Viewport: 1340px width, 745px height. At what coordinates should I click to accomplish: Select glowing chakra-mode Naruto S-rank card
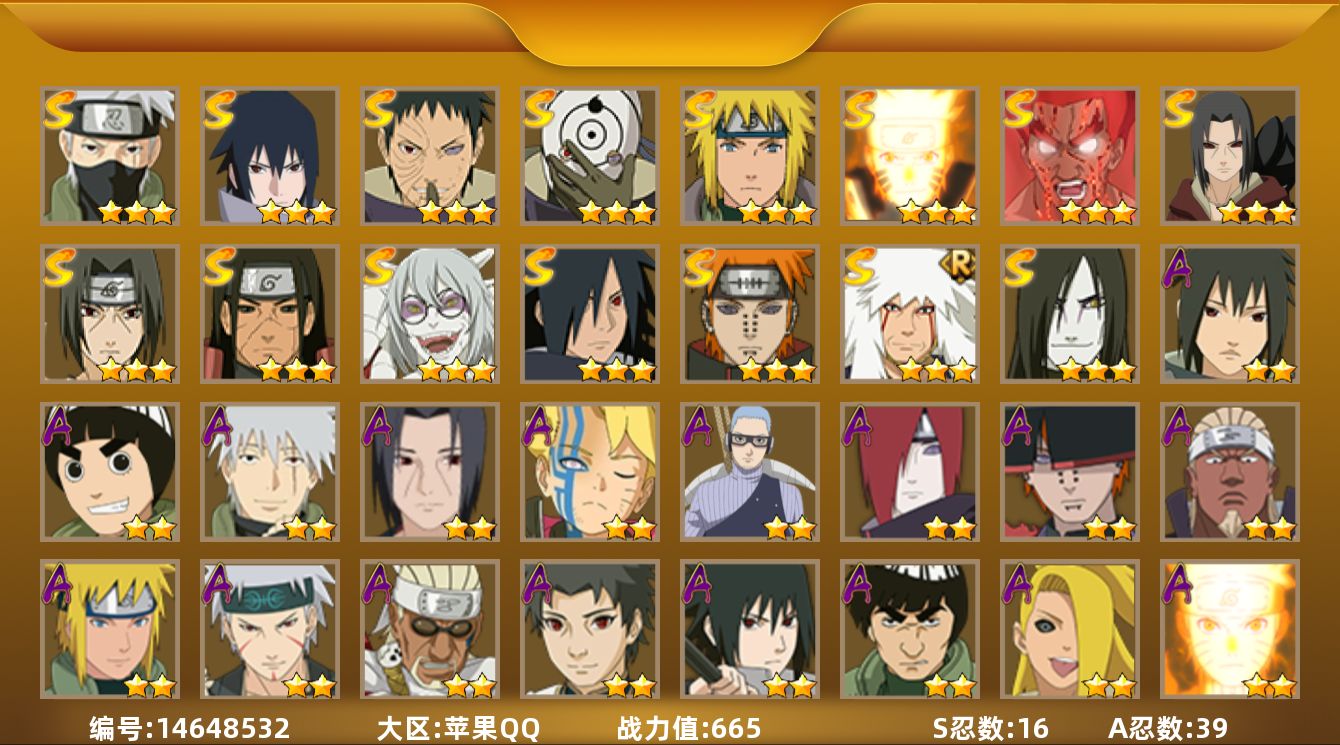coord(909,156)
